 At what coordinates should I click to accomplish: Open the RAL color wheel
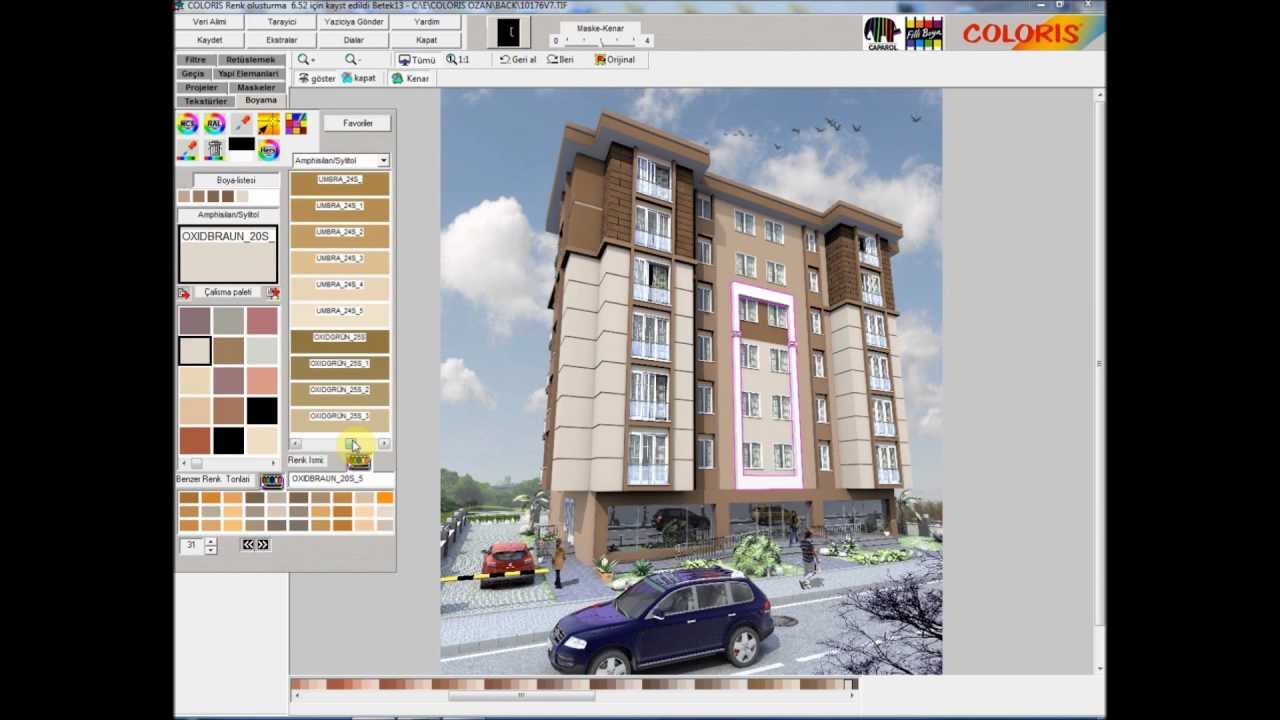coord(214,124)
